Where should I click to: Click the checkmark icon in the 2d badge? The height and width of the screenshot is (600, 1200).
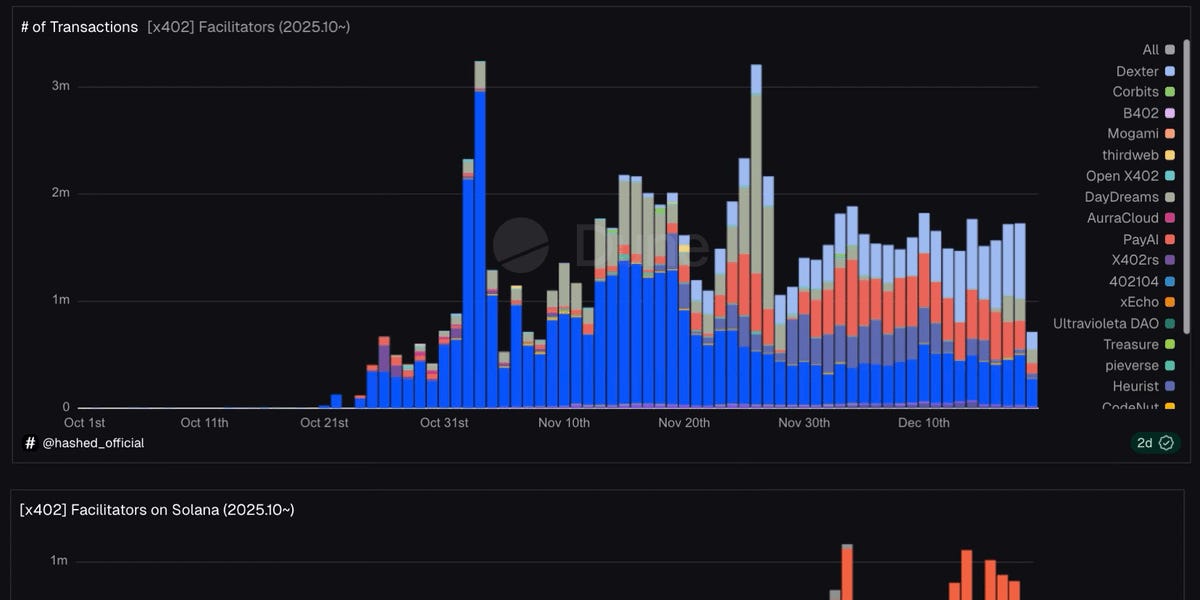coord(1166,443)
